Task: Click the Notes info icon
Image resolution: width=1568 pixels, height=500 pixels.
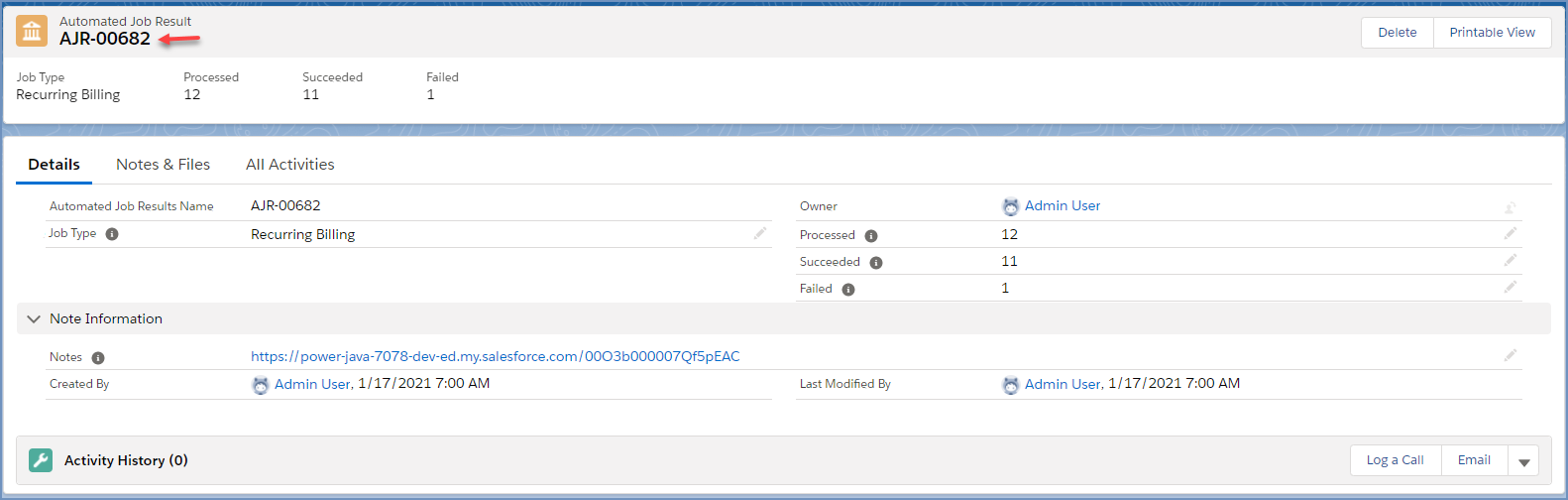Action: point(98,358)
